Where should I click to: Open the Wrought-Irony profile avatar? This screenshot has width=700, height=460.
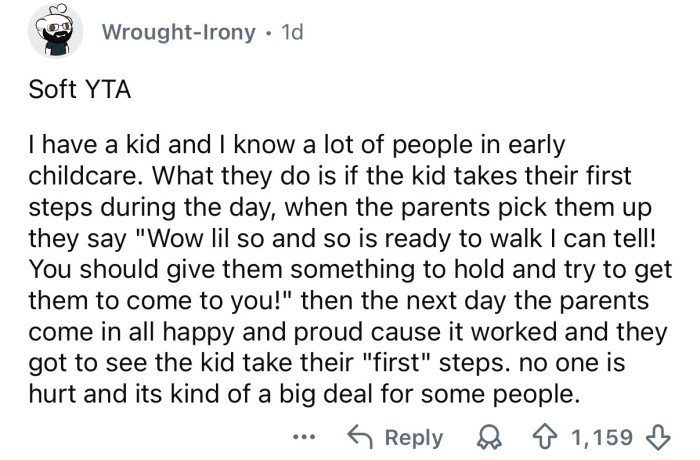pyautogui.click(x=55, y=31)
